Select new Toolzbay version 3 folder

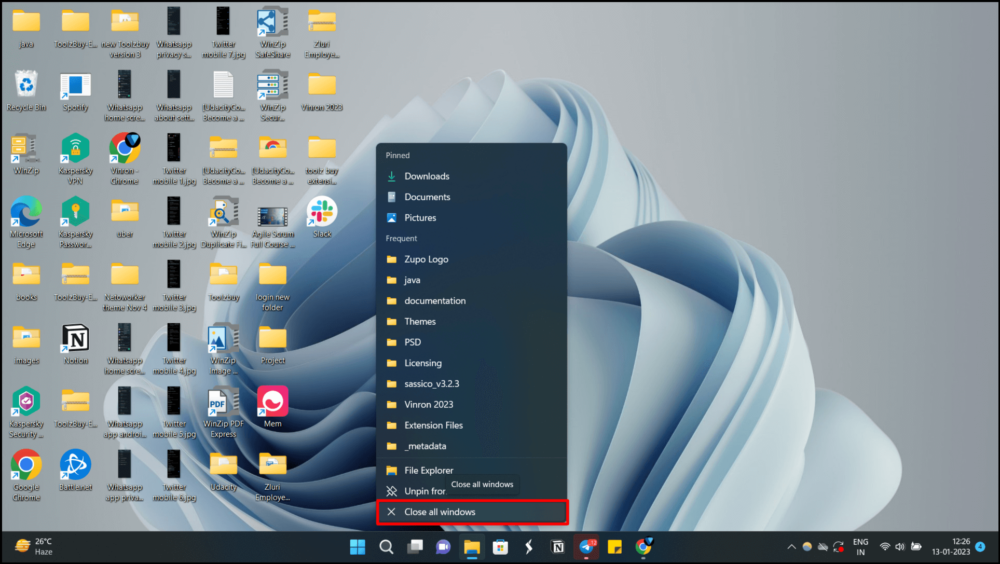pos(124,33)
